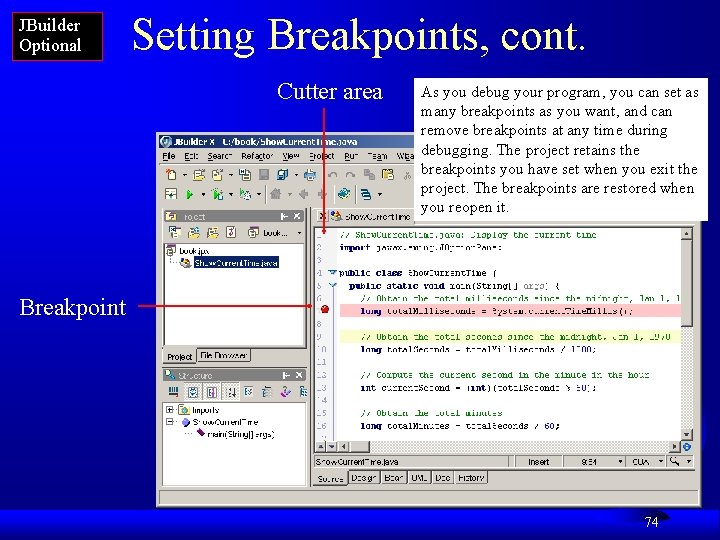The image size is (720, 540).
Task: Click the Debug project icon
Action: point(218,194)
